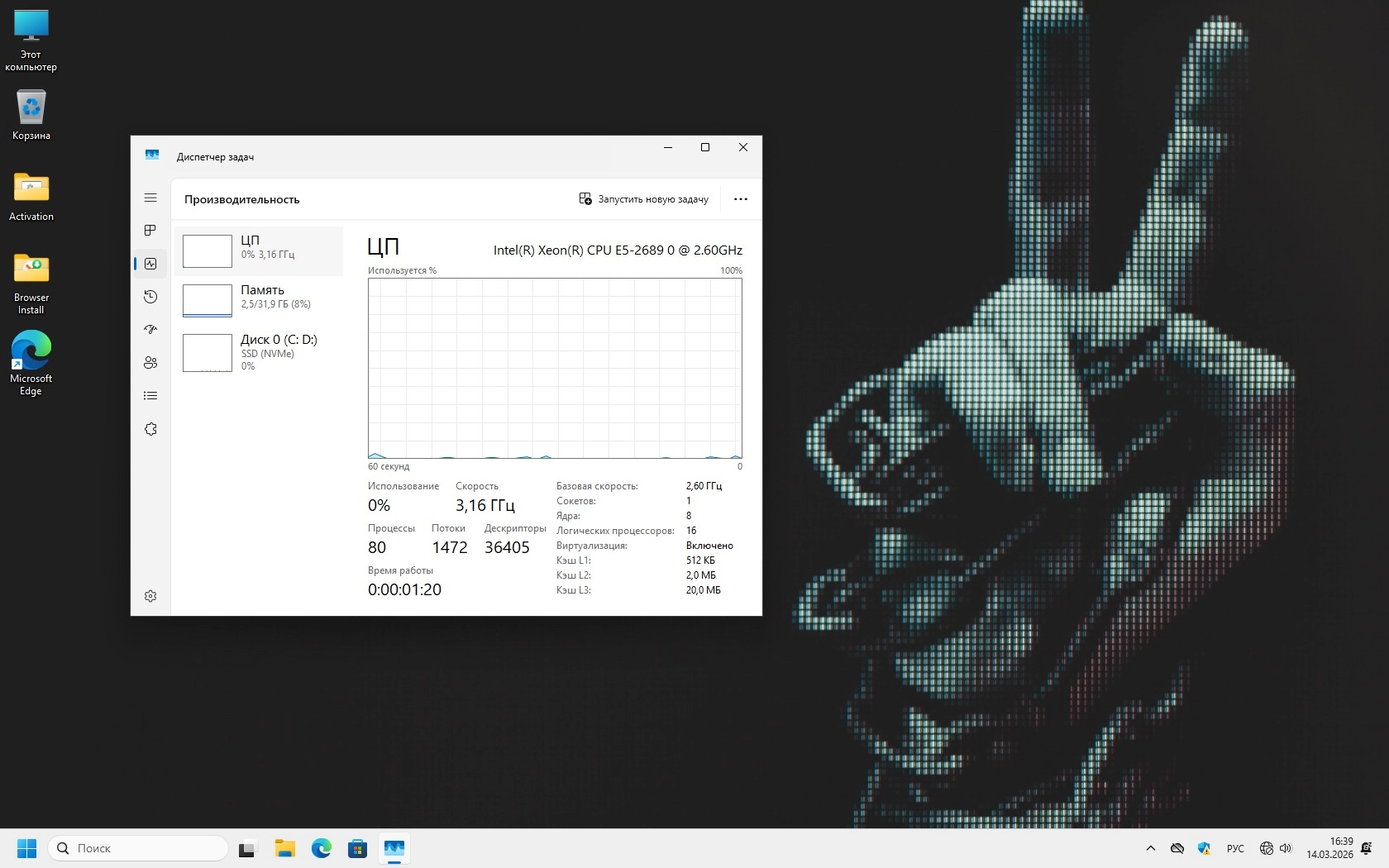Open the Windows Start menu
1389x868 pixels.
tap(26, 848)
